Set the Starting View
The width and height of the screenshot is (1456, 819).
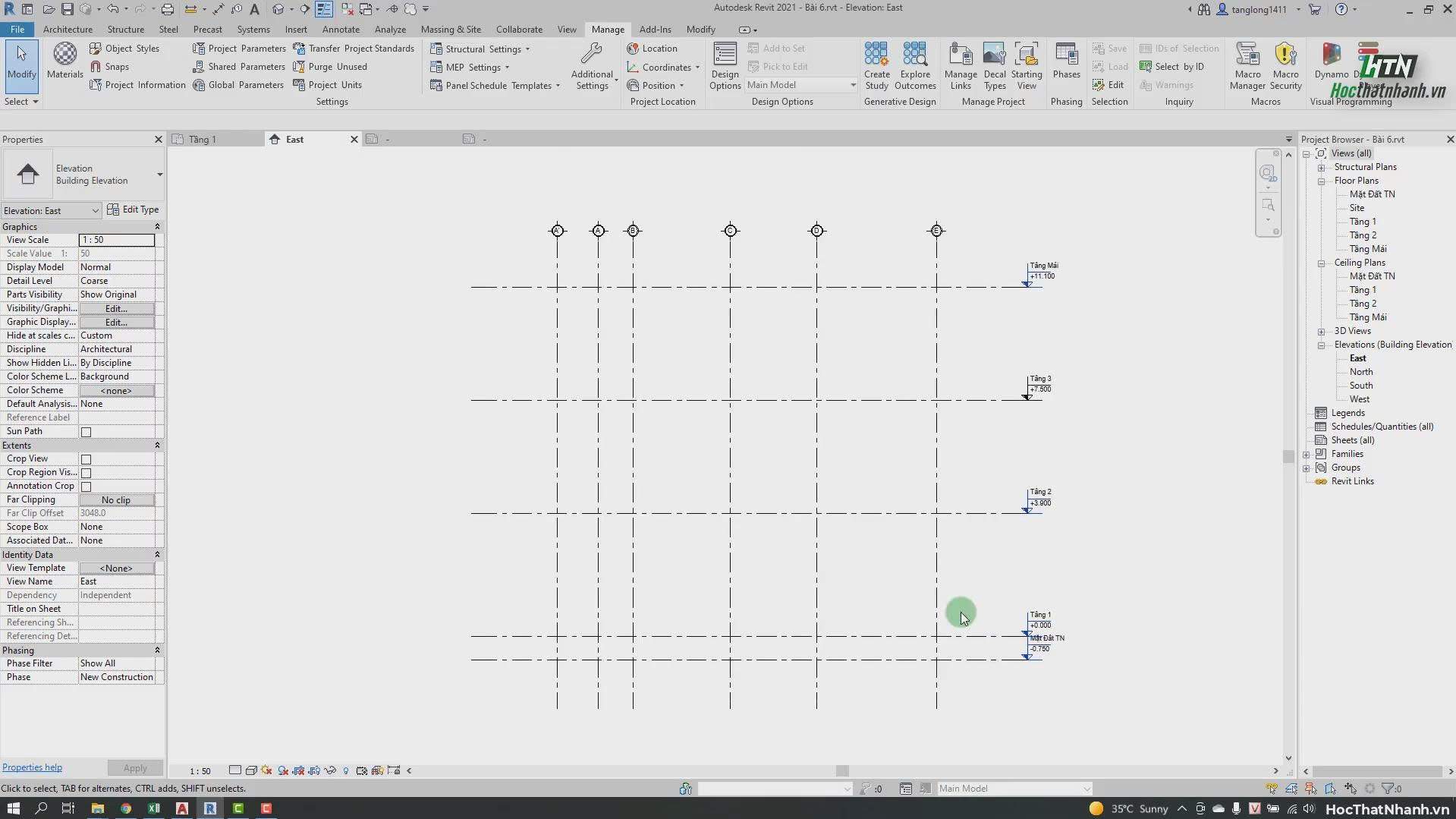pos(1027,67)
